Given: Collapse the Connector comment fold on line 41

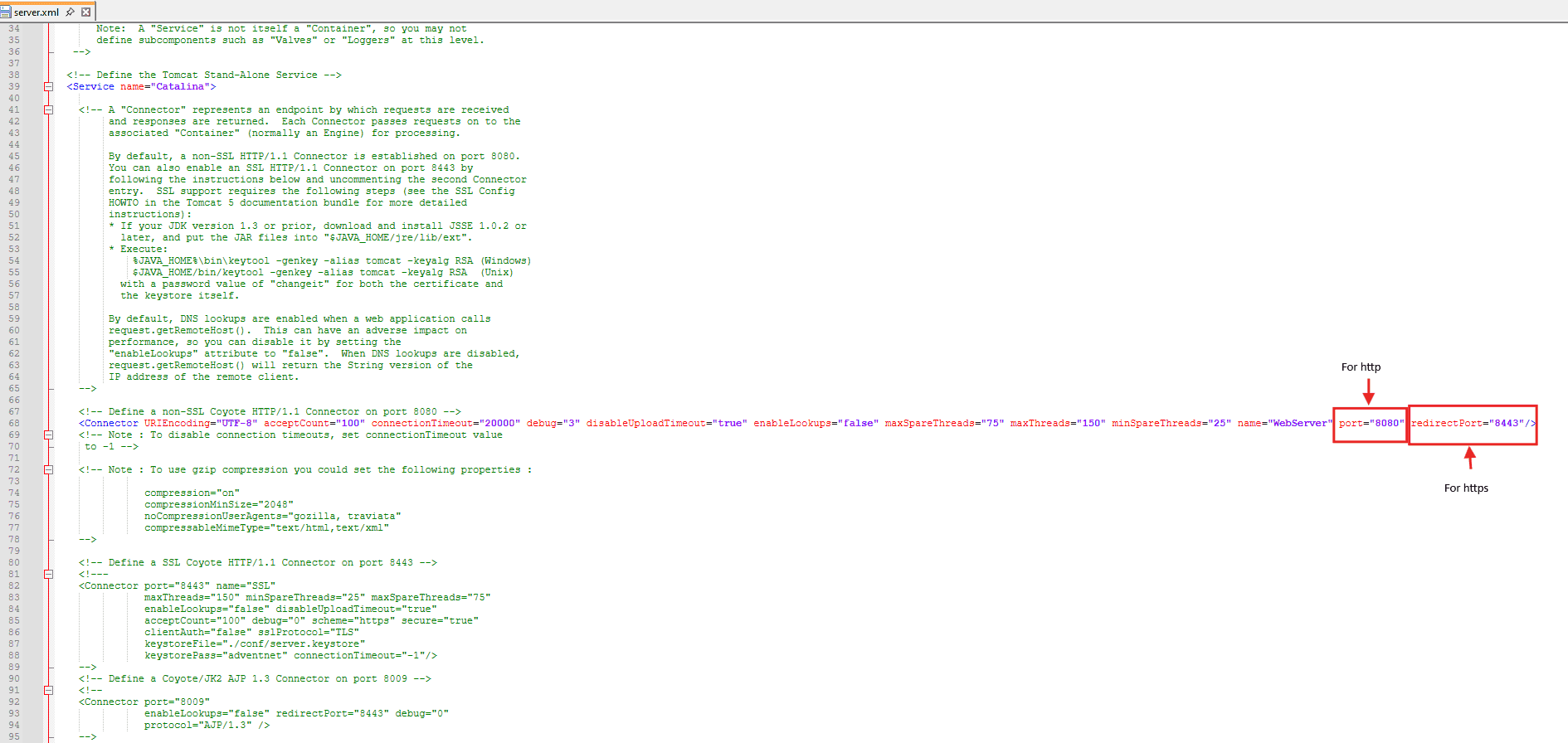Looking at the screenshot, I should coord(48,109).
